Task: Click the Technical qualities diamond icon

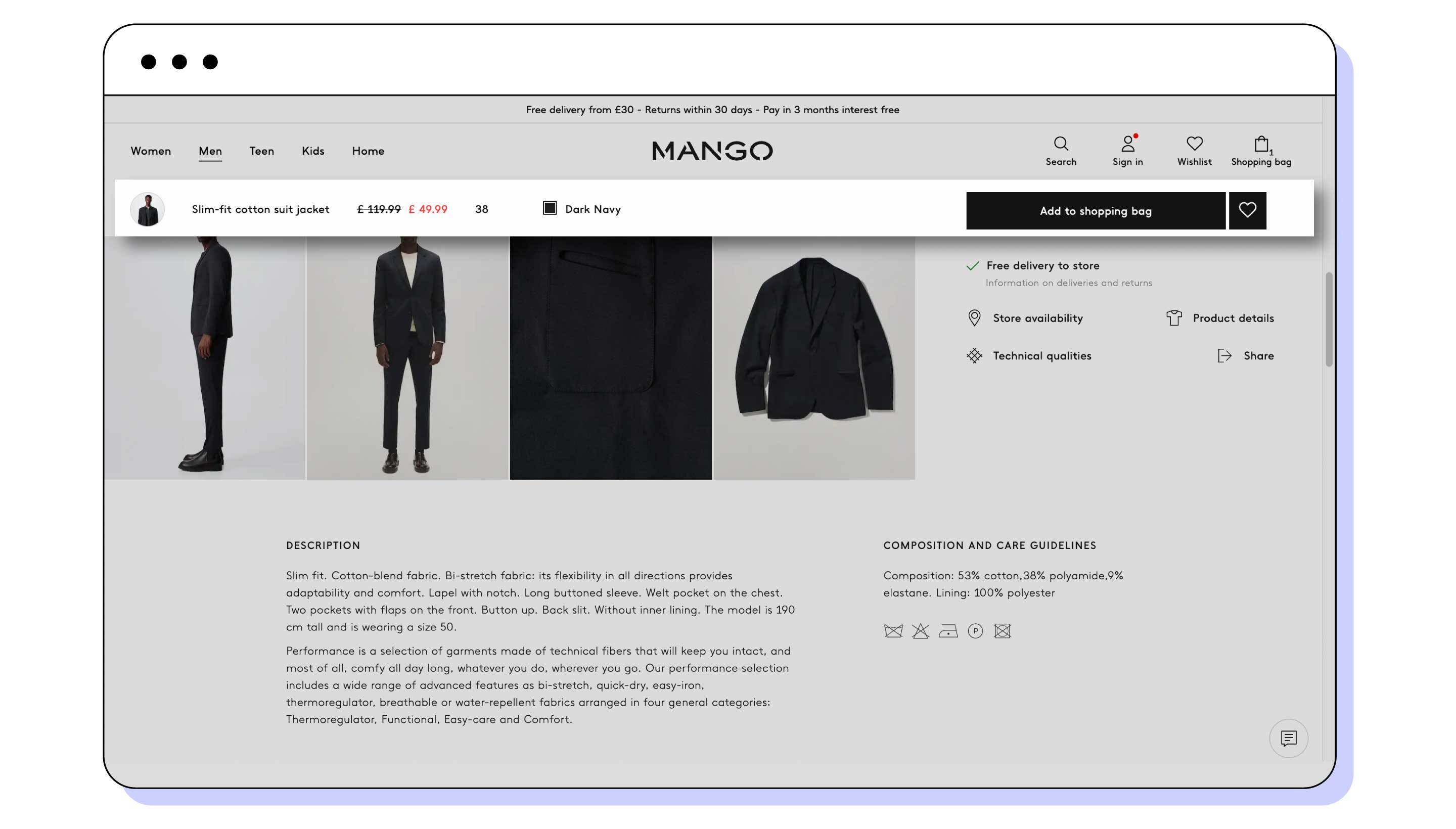Action: pyautogui.click(x=974, y=356)
